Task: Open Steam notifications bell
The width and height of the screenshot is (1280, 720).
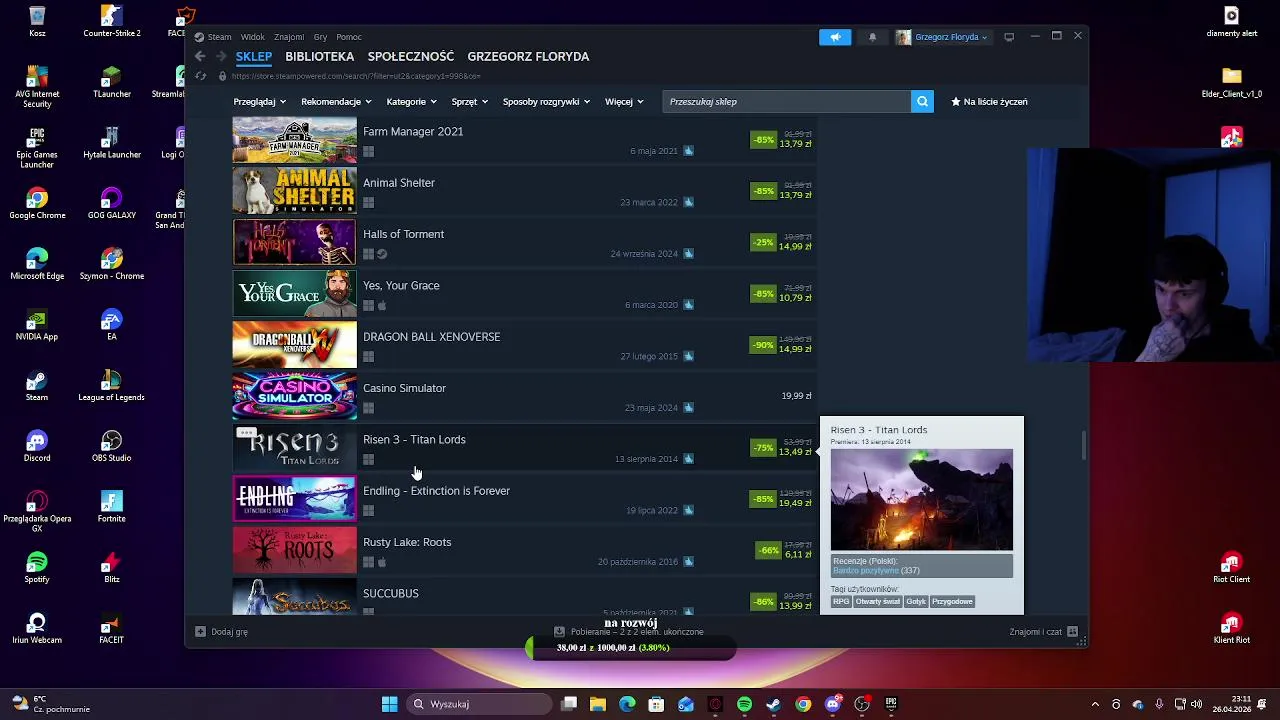Action: pos(872,37)
